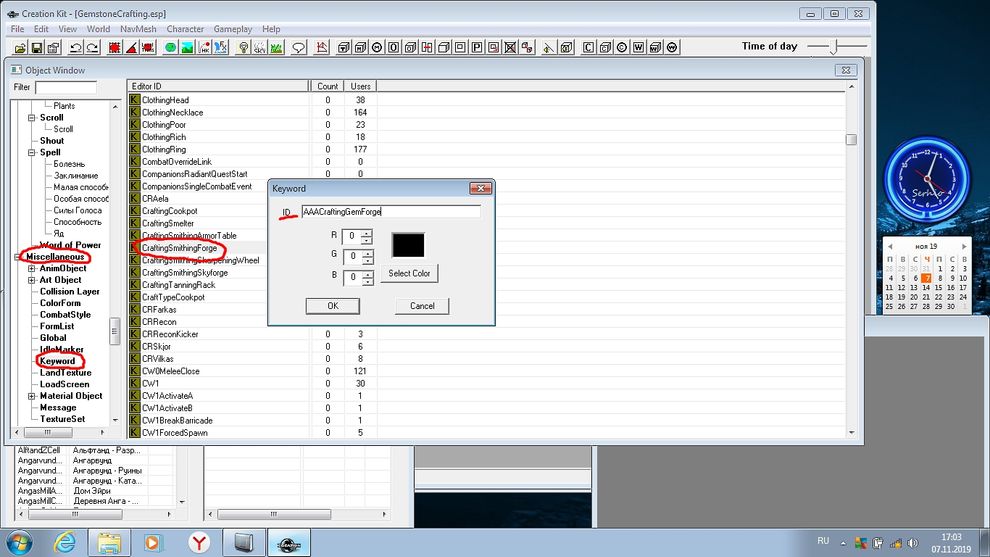Click the black color preview swatch
990x557 pixels.
408,245
